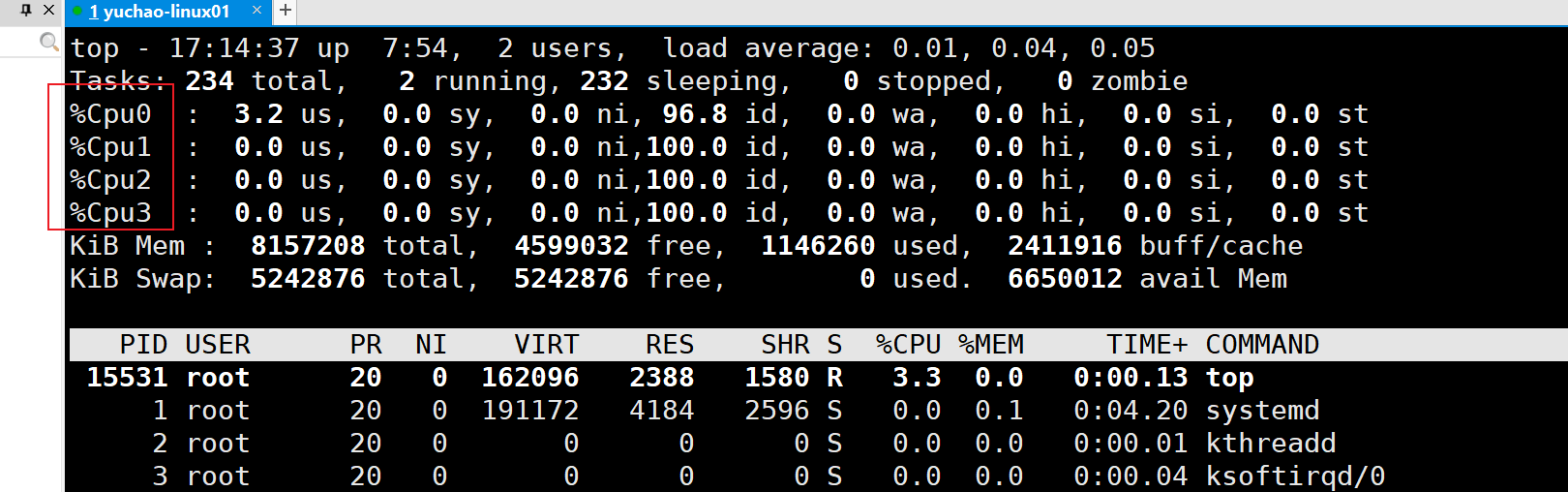
Task: Select the kthreadd process name
Action: point(1270,444)
